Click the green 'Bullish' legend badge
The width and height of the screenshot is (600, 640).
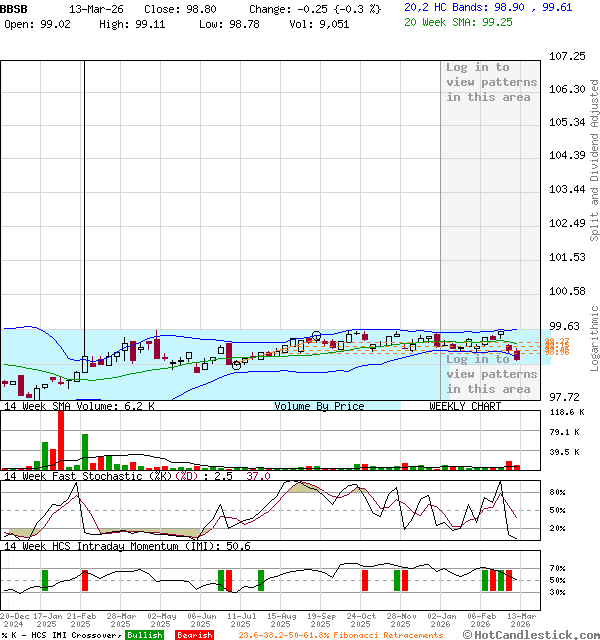pos(145,635)
